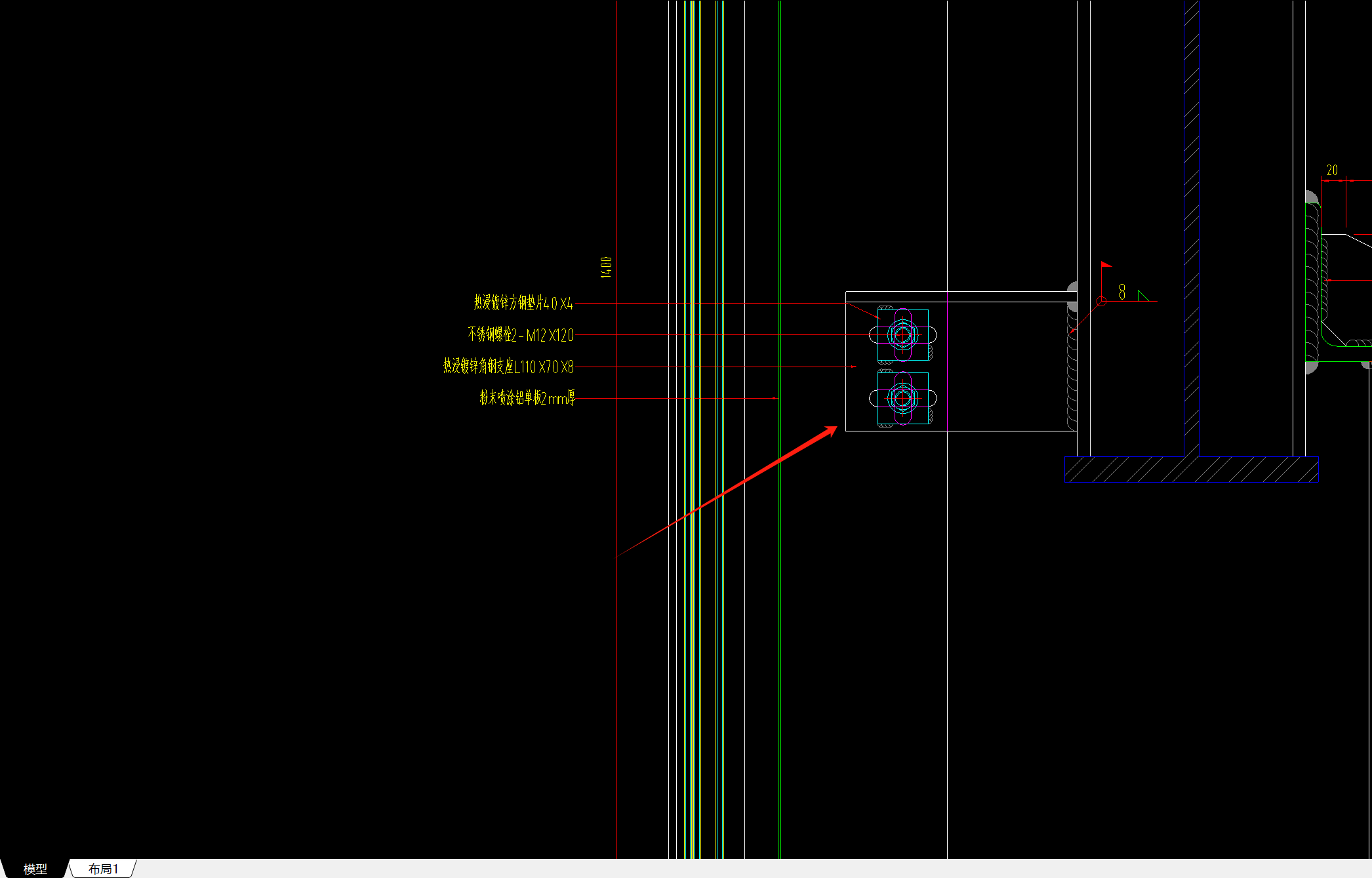Select the red weld flag symbol
This screenshot has height=878, width=1372.
[1106, 265]
